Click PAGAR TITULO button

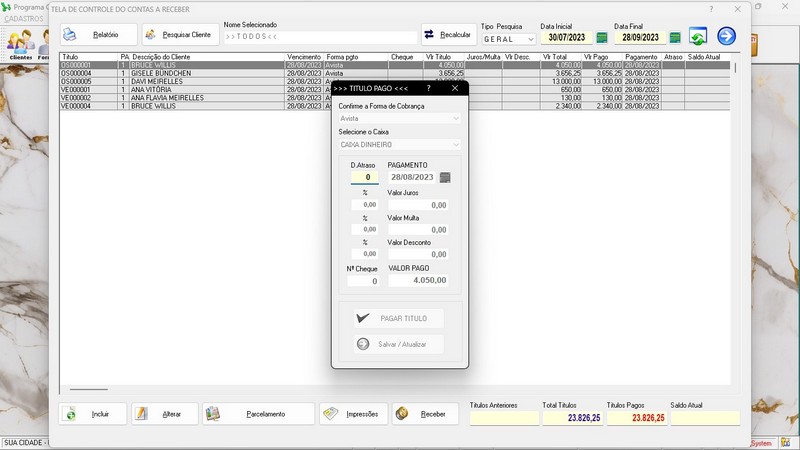point(398,318)
